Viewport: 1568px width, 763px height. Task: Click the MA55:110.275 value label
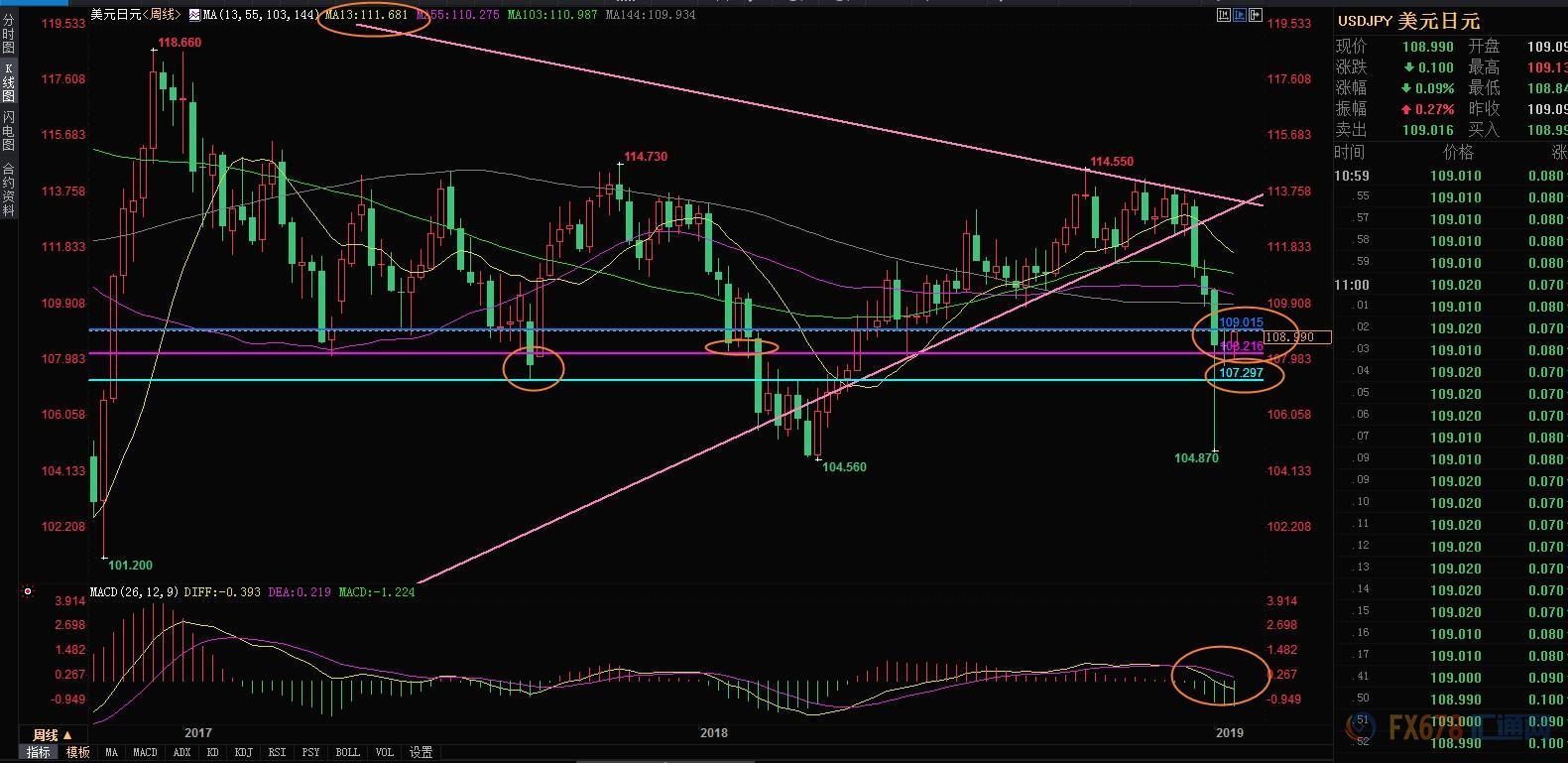(458, 15)
